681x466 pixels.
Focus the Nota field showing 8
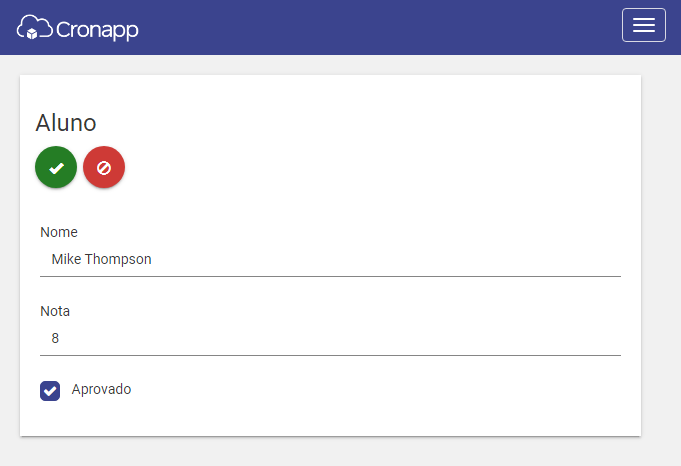pyautogui.click(x=331, y=338)
